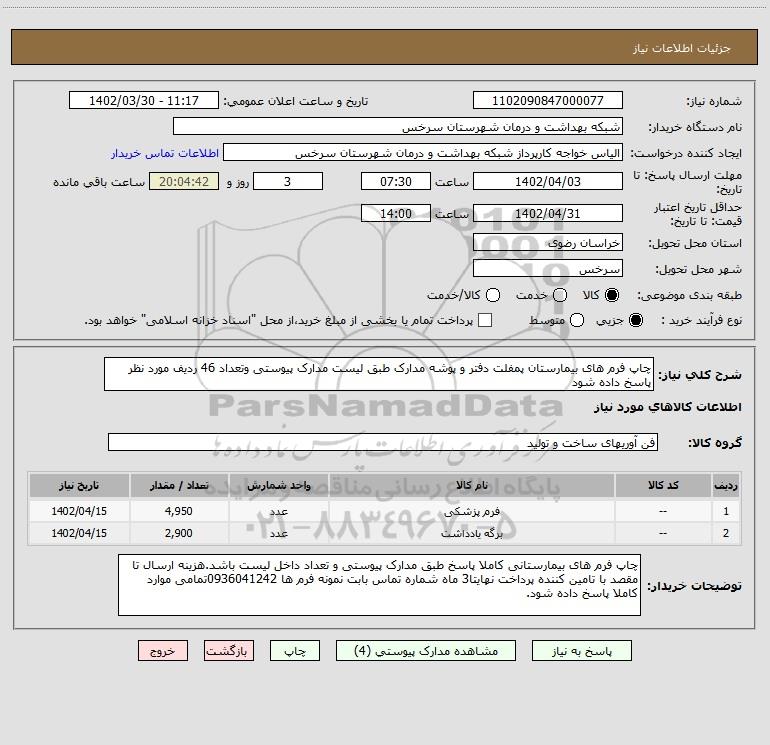
Task: Click the response deadline time 07:30
Action: pyautogui.click(x=396, y=181)
